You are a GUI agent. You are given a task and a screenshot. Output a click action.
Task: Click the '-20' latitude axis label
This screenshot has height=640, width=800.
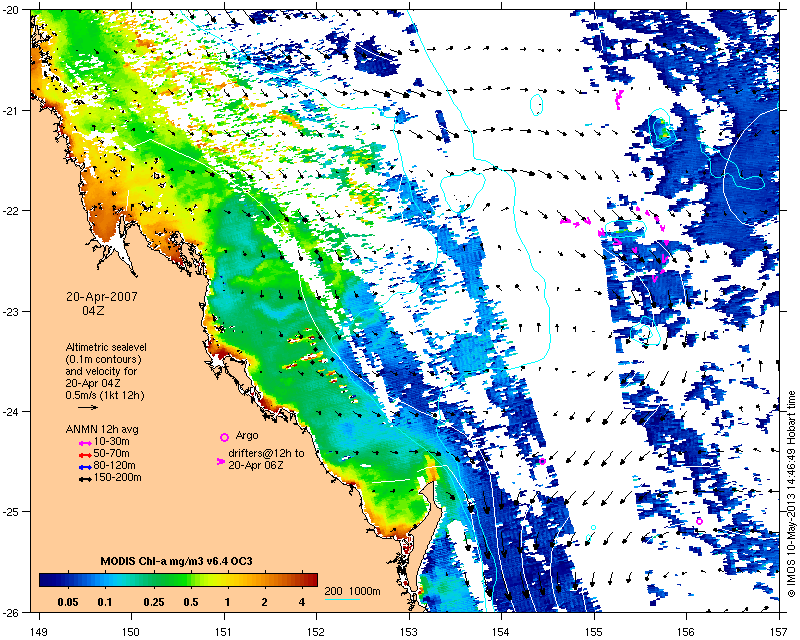(x=10, y=10)
